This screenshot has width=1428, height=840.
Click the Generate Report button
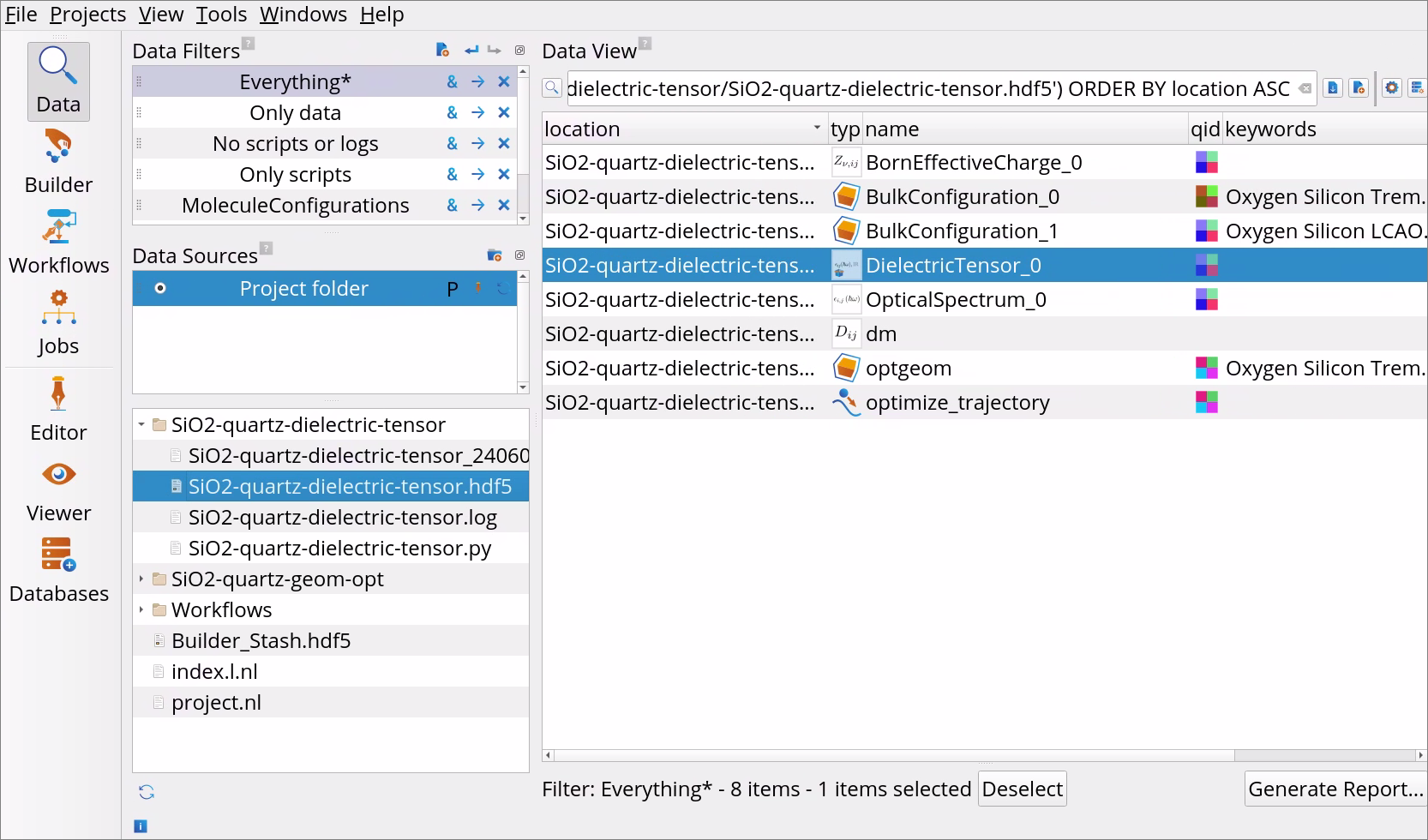1335,789
